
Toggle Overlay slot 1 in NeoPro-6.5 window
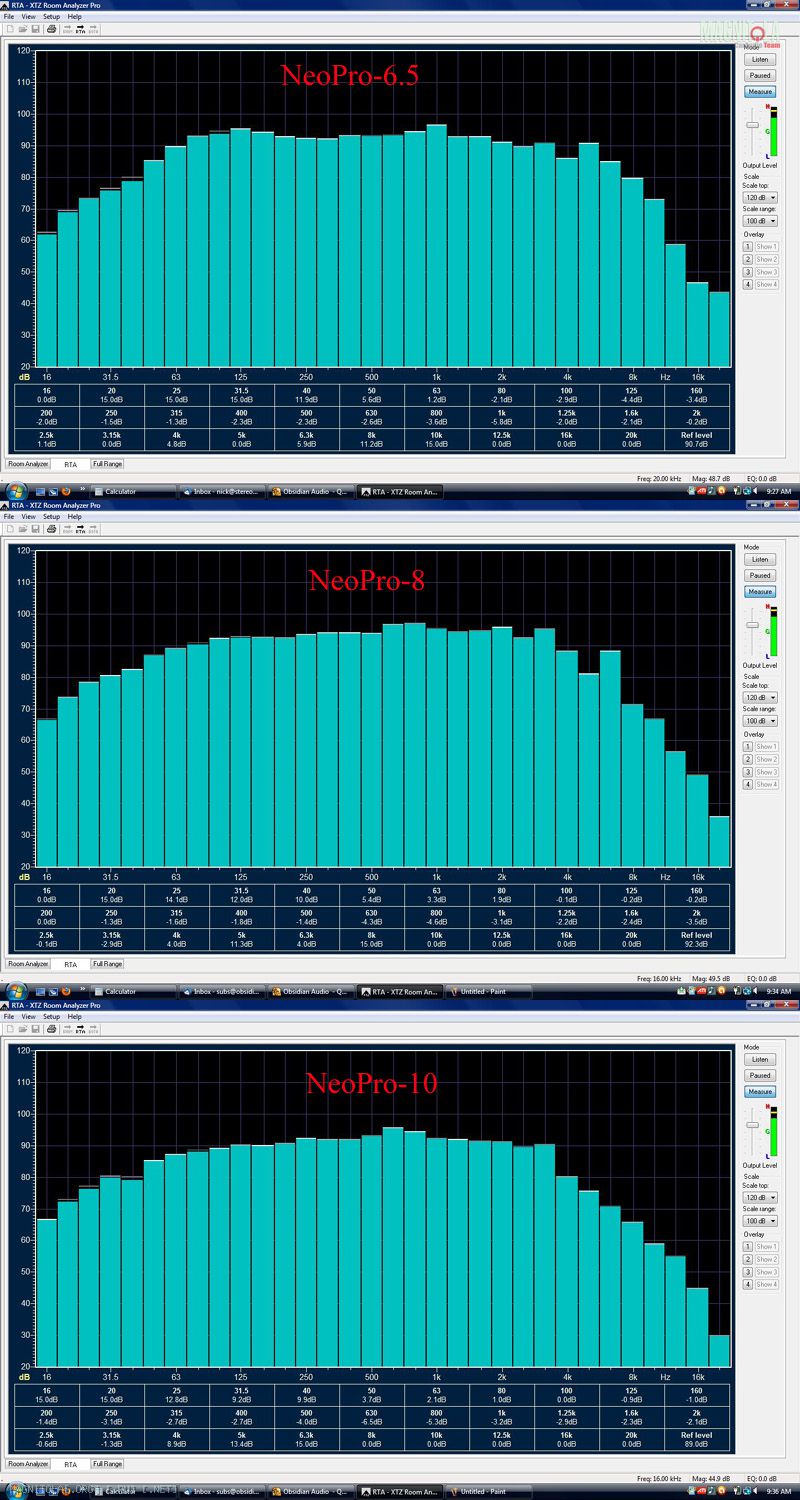(x=747, y=247)
